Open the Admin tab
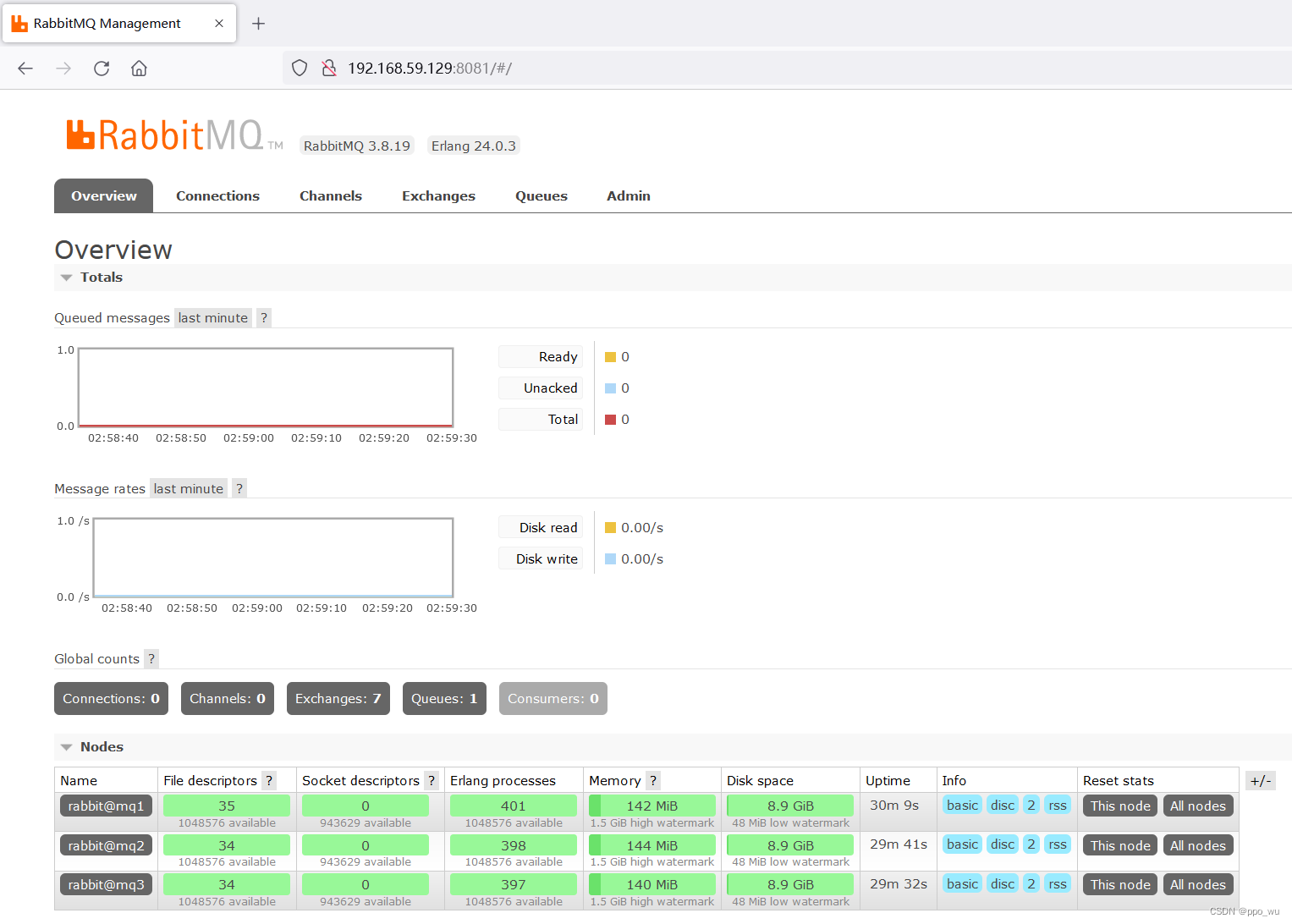The image size is (1292, 924). tap(629, 196)
